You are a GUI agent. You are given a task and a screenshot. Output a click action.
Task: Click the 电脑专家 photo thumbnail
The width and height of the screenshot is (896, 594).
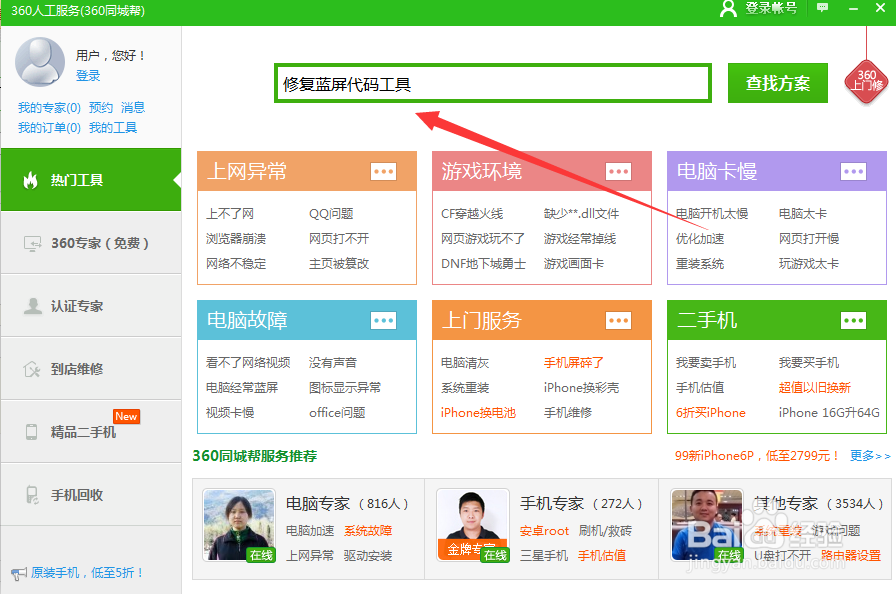click(x=239, y=525)
